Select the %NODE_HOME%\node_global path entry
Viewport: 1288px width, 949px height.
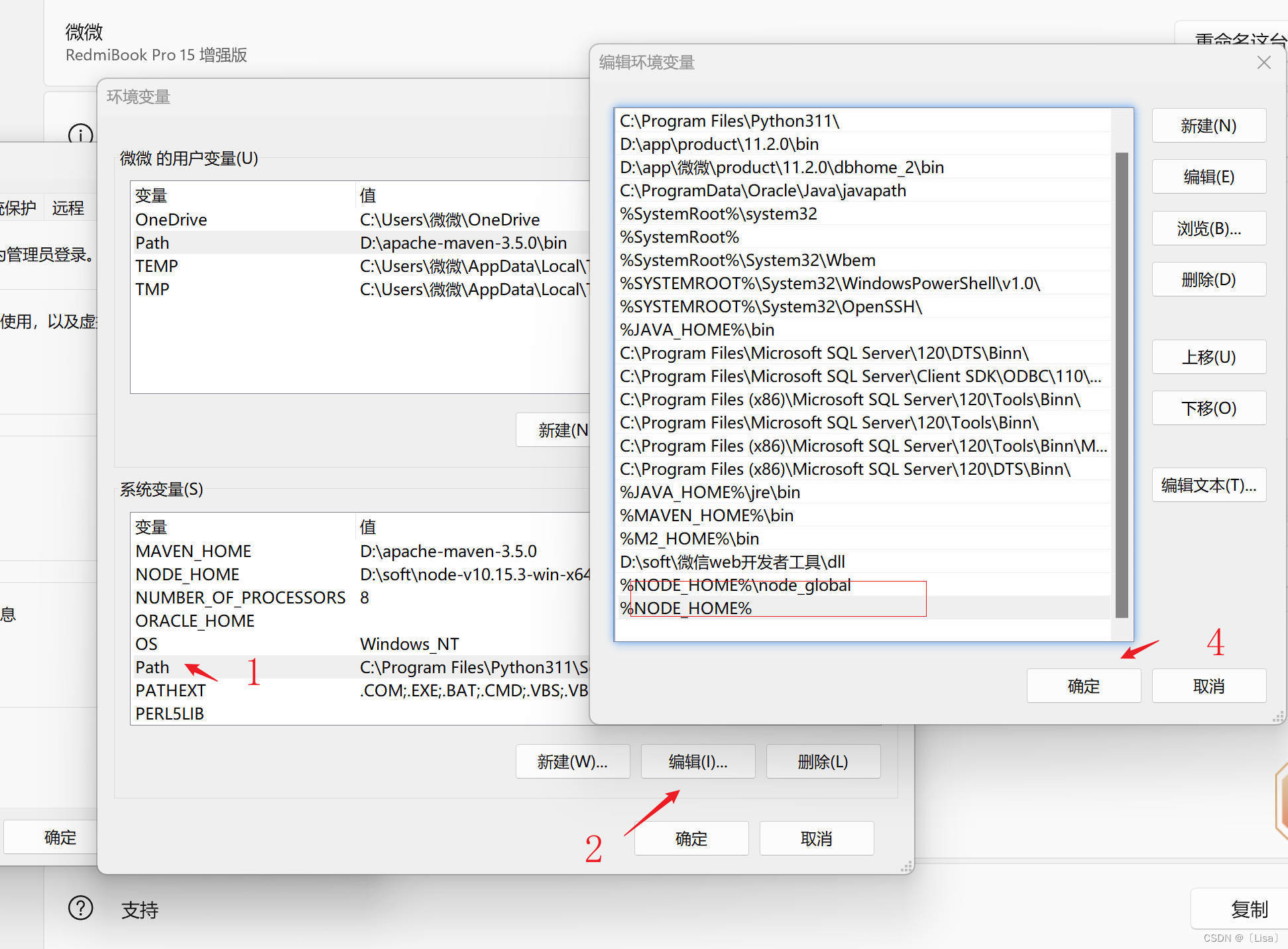[735, 585]
